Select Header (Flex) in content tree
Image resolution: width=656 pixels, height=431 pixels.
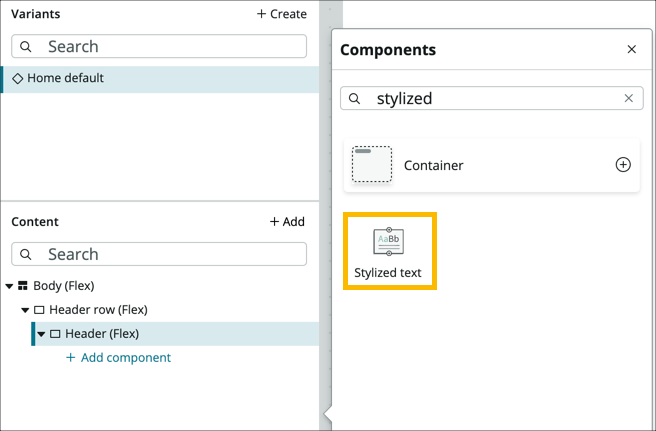tap(101, 334)
